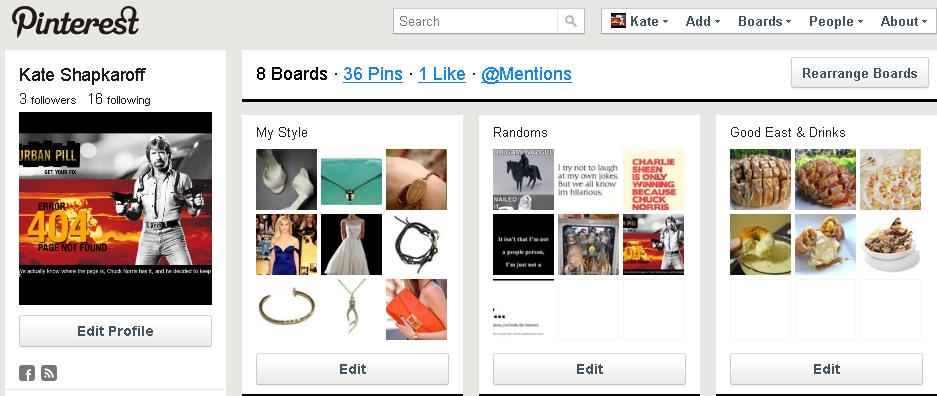Click the Rearrange Boards button

[x=859, y=73]
